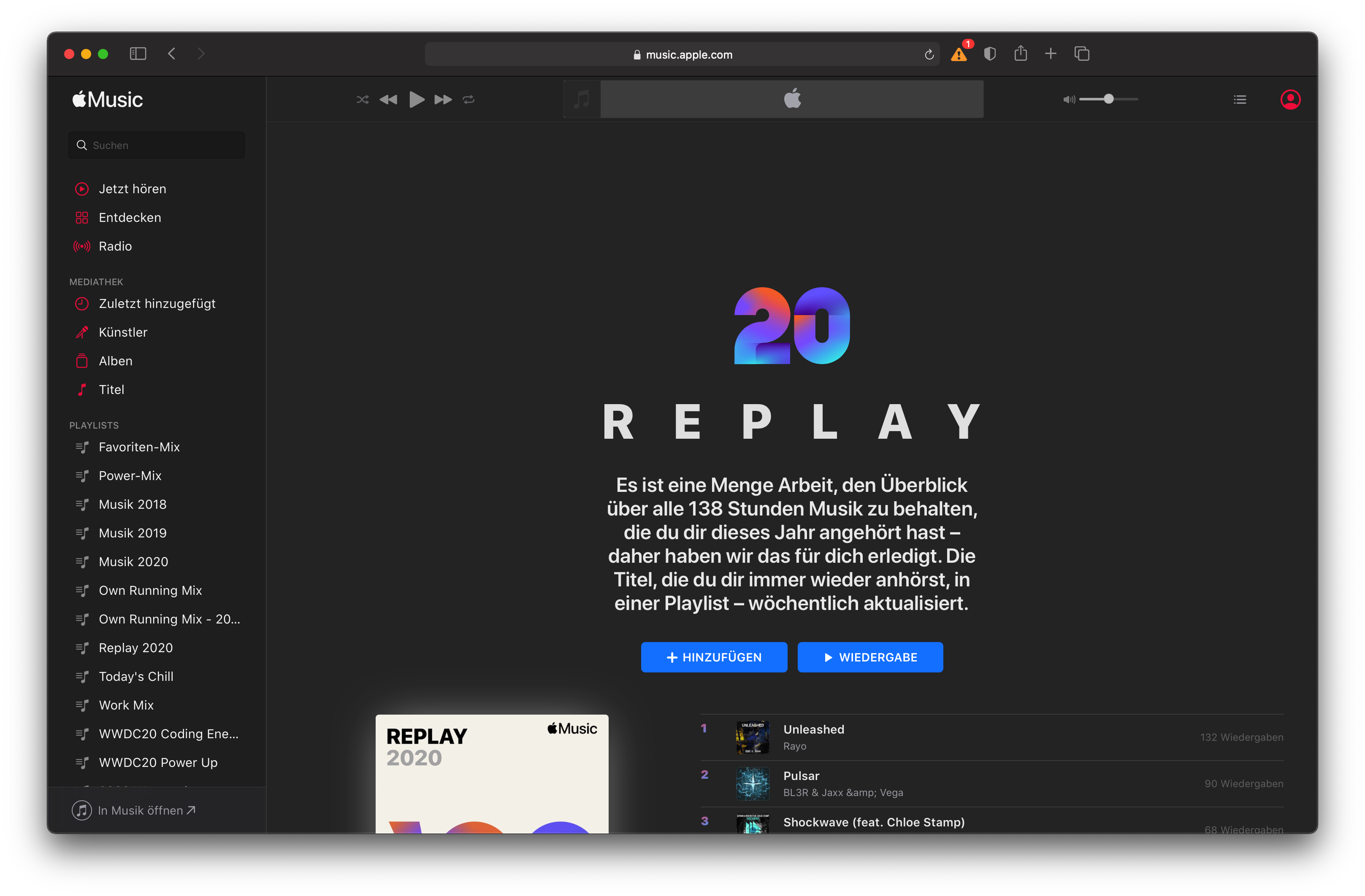Open Jetzt hören
The height and width of the screenshot is (896, 1365).
tap(133, 189)
